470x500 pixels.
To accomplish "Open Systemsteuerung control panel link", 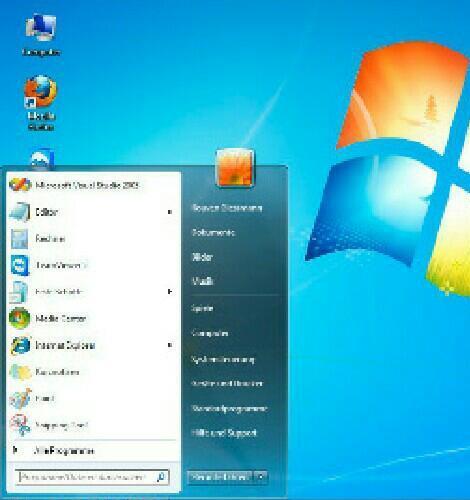I will [223, 359].
